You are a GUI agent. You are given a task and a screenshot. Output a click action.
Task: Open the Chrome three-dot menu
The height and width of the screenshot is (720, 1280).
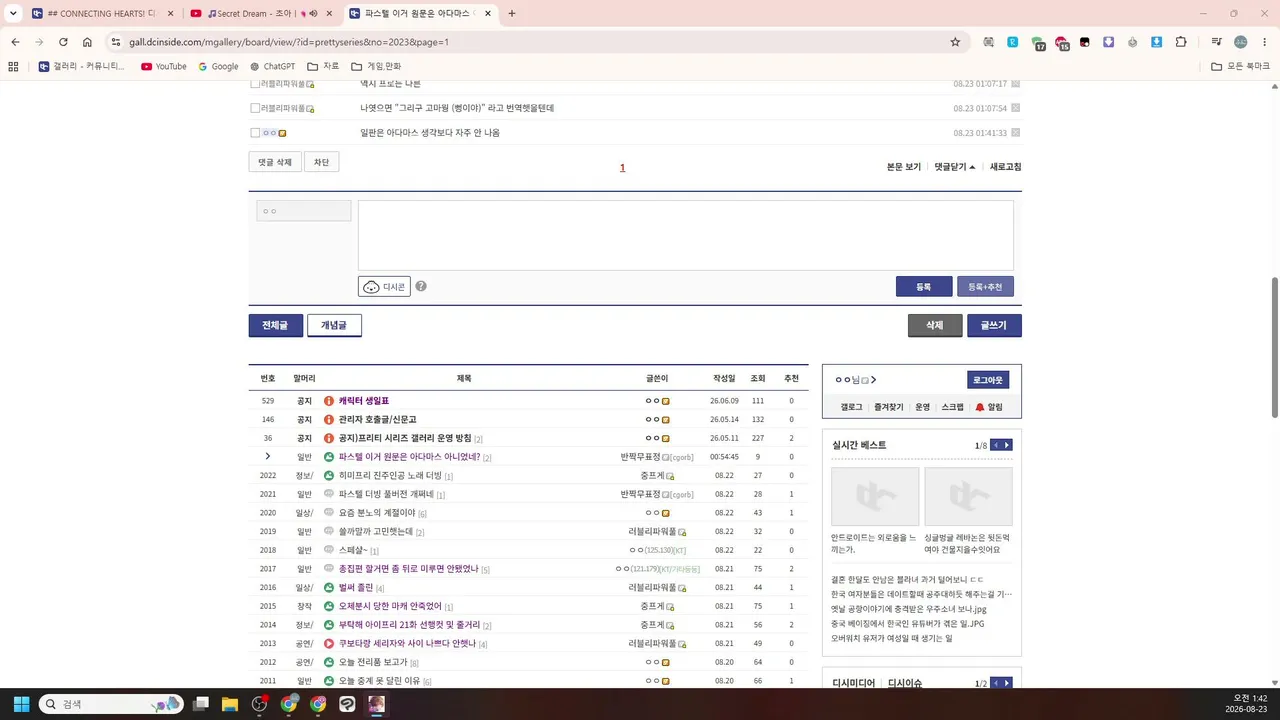tap(1263, 42)
